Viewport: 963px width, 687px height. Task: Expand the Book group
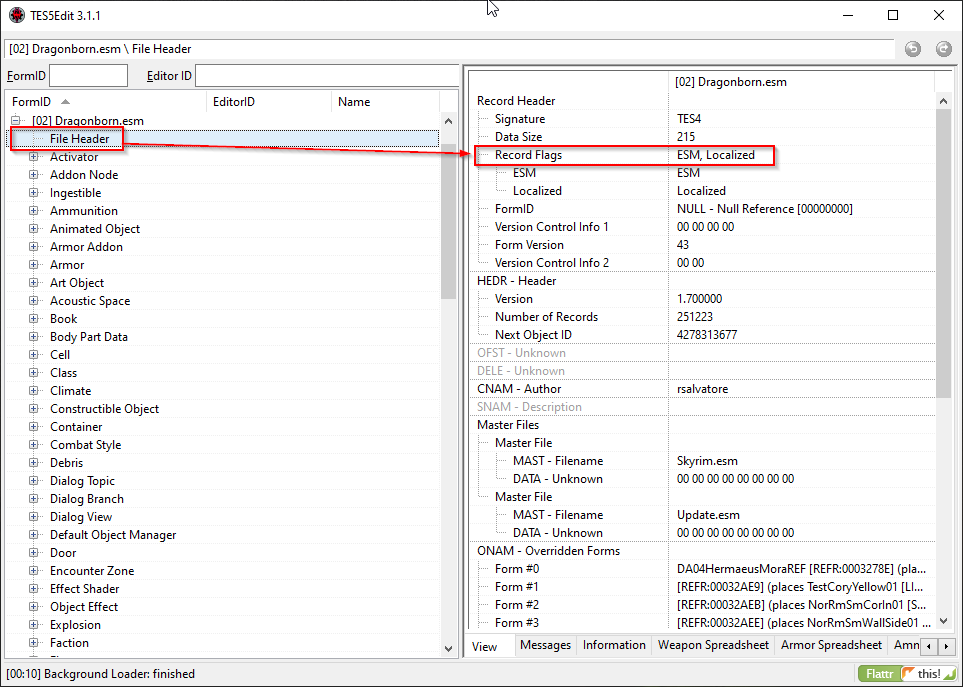click(34, 319)
